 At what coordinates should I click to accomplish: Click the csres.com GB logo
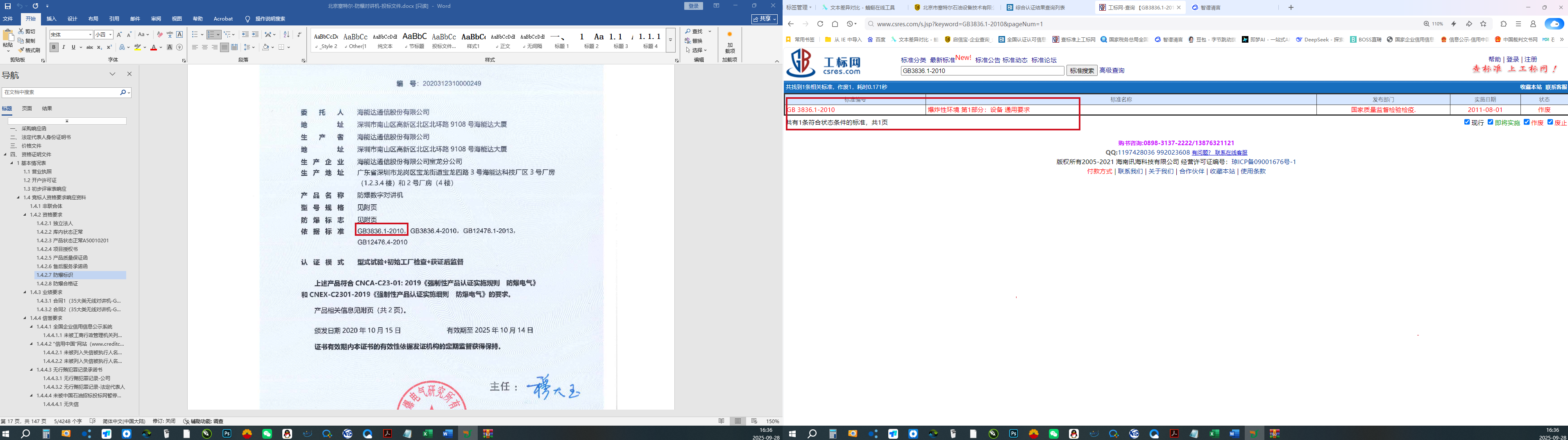click(801, 63)
